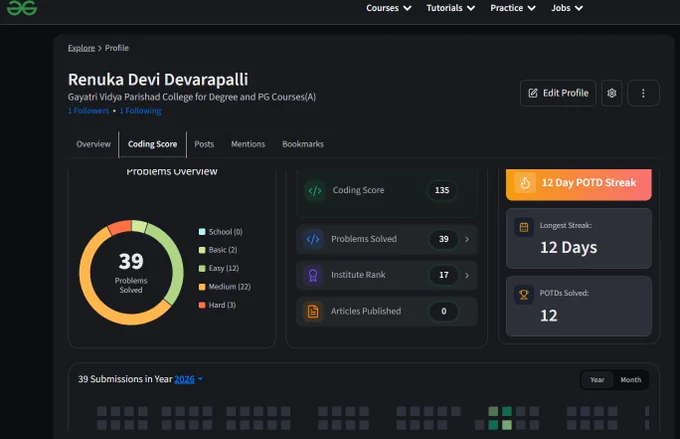Image resolution: width=680 pixels, height=439 pixels.
Task: Click the pencil icon on Edit Profile
Action: pyautogui.click(x=533, y=93)
